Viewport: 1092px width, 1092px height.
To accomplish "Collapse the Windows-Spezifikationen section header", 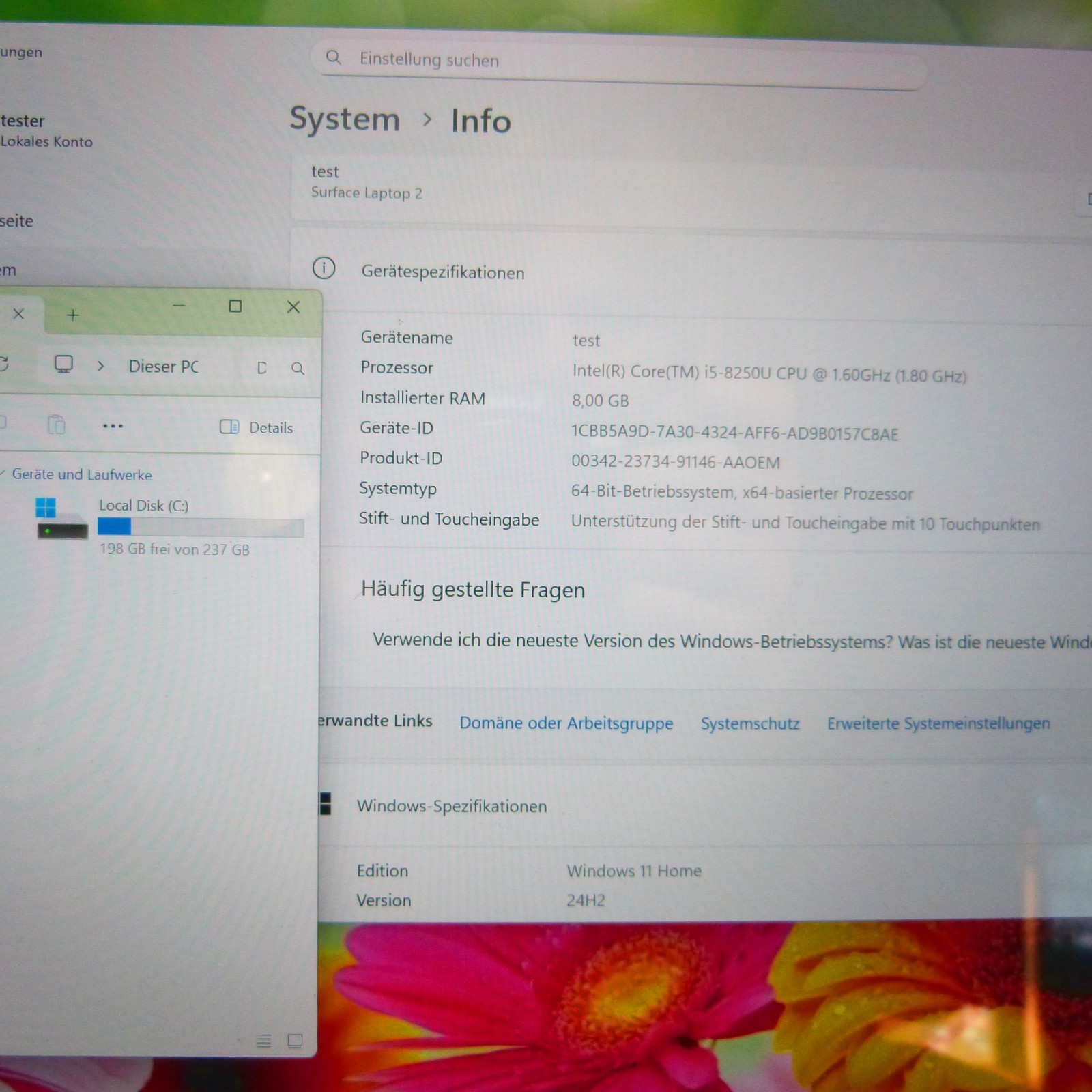I will coord(705,806).
